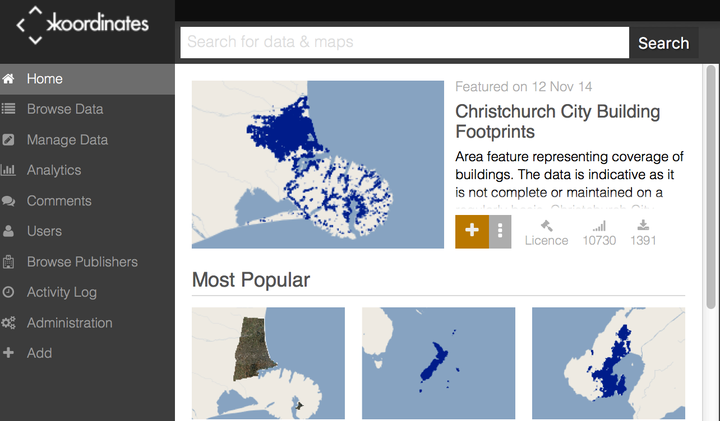Open the Licence gavel icon
The image size is (720, 421).
tap(546, 225)
